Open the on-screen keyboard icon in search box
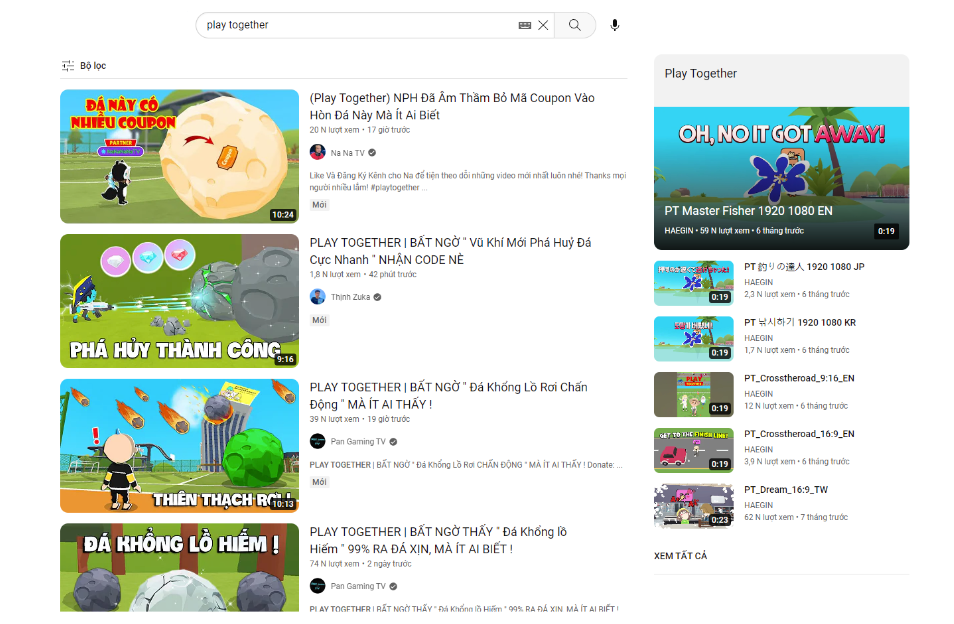954x624 pixels. (524, 25)
